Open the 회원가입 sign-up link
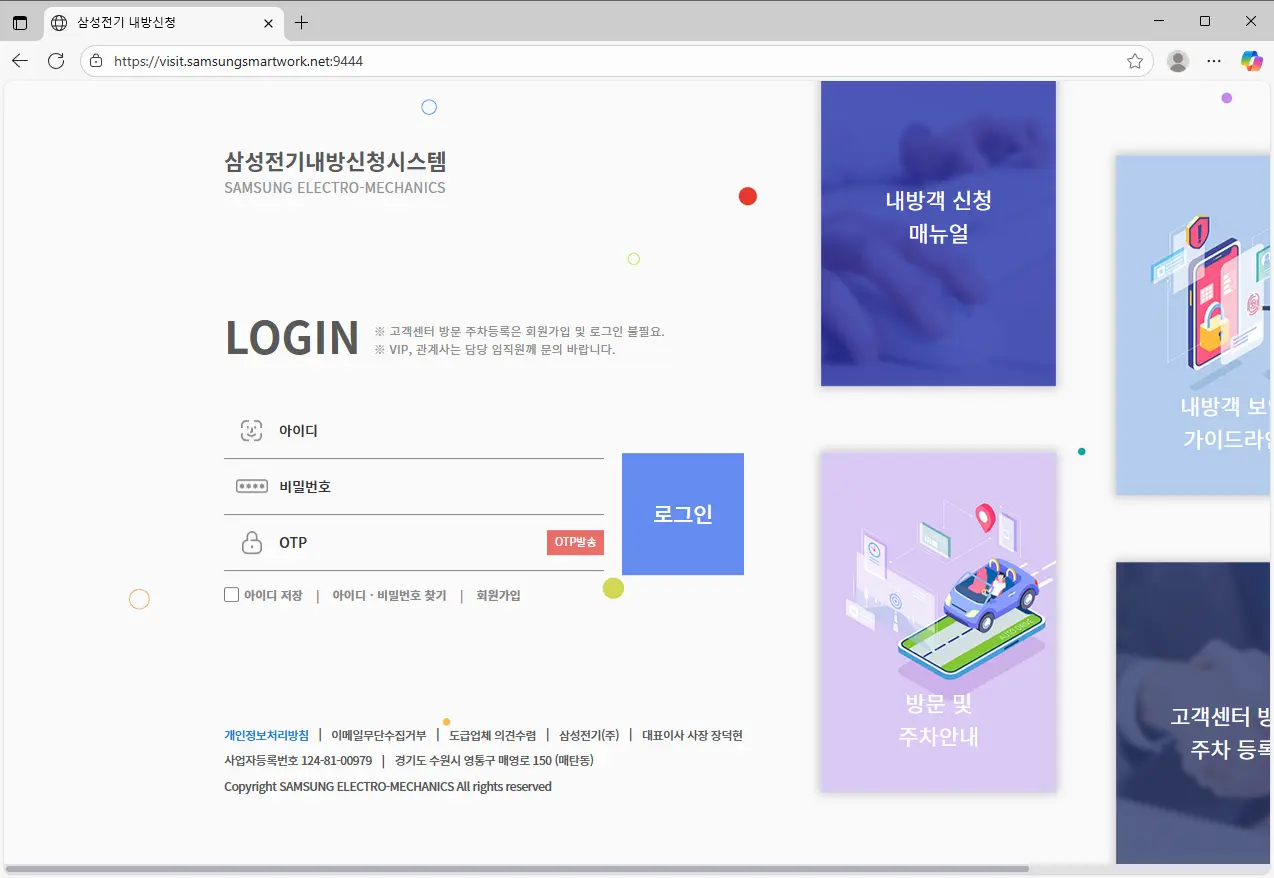The image size is (1274, 878). coord(498,595)
